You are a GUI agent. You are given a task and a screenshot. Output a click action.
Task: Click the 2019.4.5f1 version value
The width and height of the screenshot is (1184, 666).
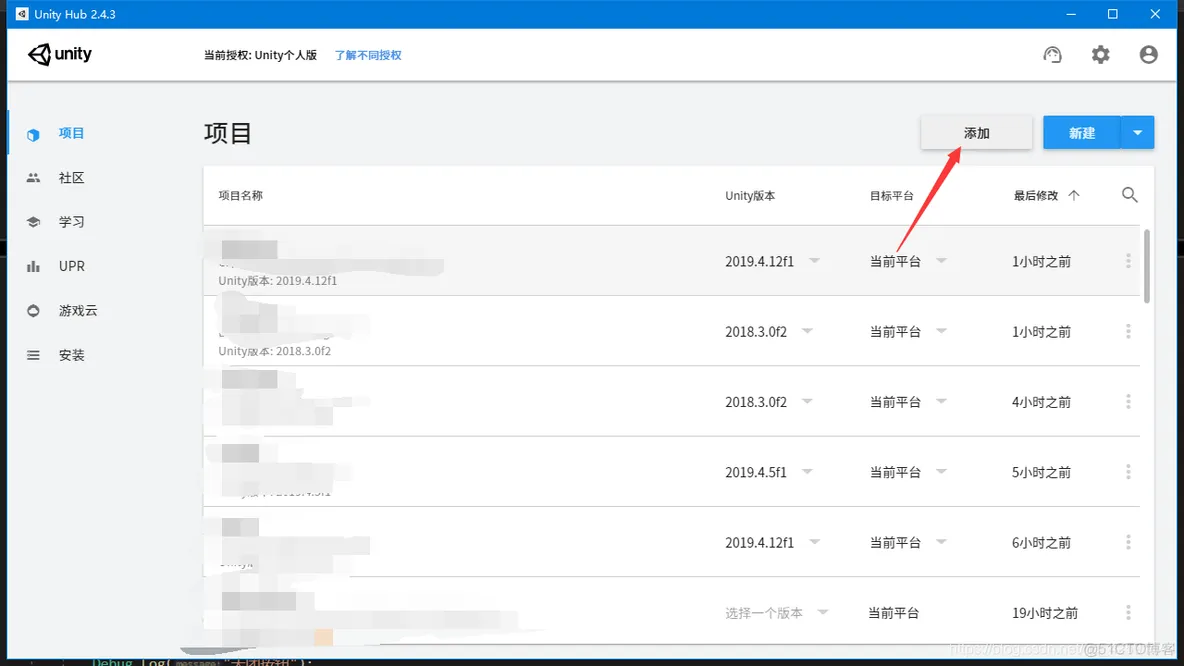(x=756, y=472)
